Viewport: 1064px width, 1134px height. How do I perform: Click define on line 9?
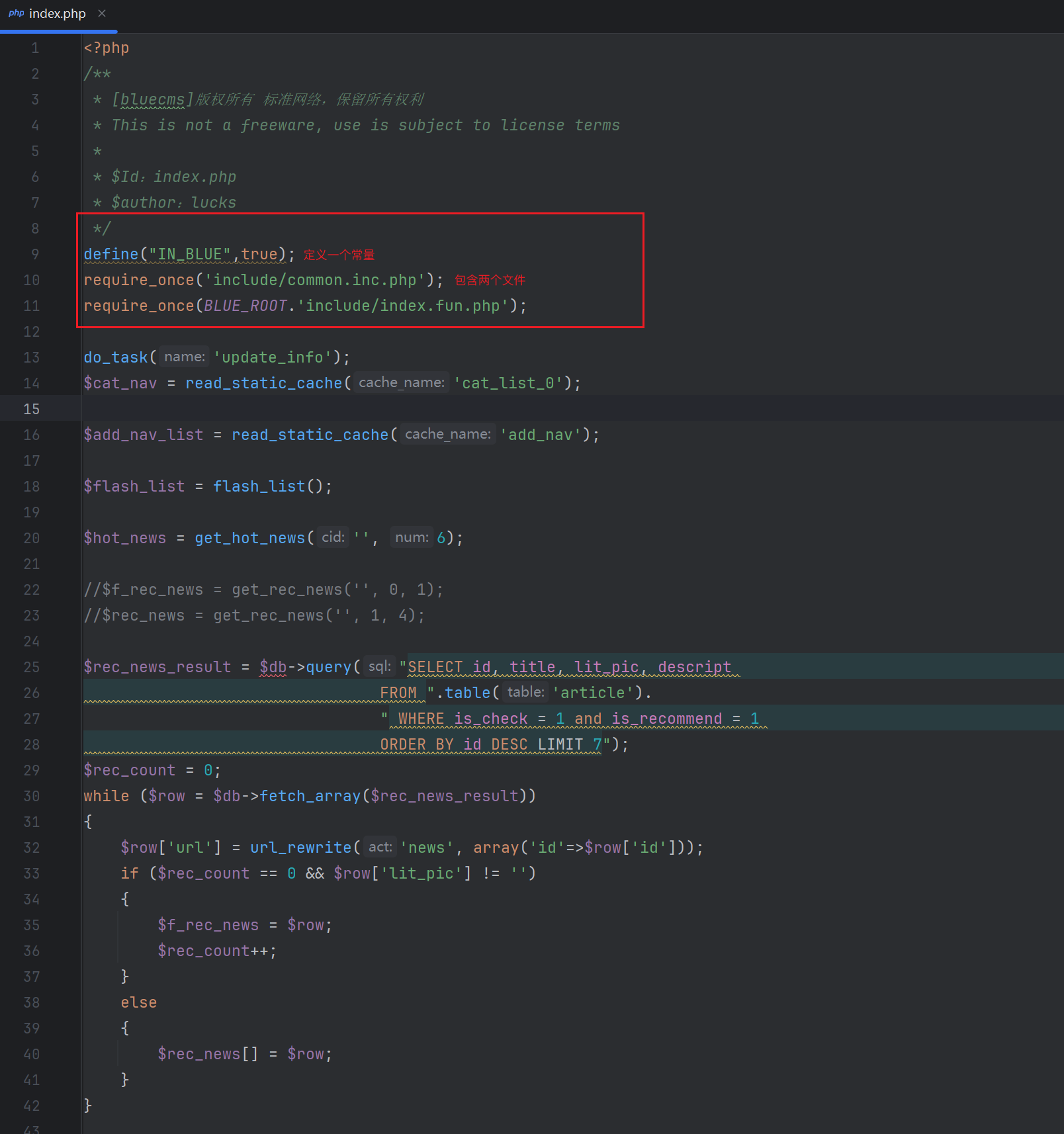pyautogui.click(x=111, y=254)
